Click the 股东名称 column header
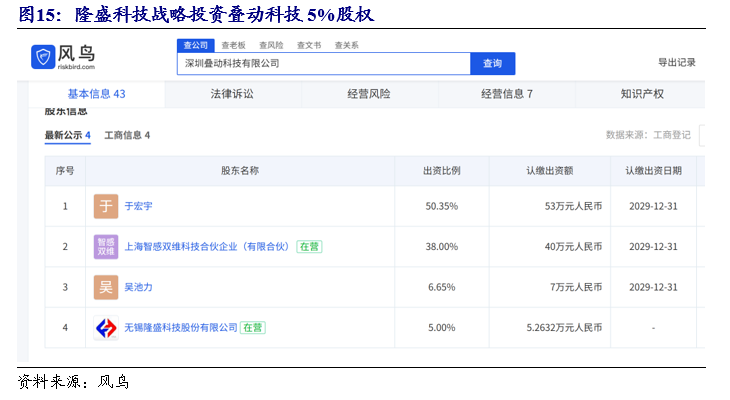Screen dimensions: 730x400 [x=240, y=171]
